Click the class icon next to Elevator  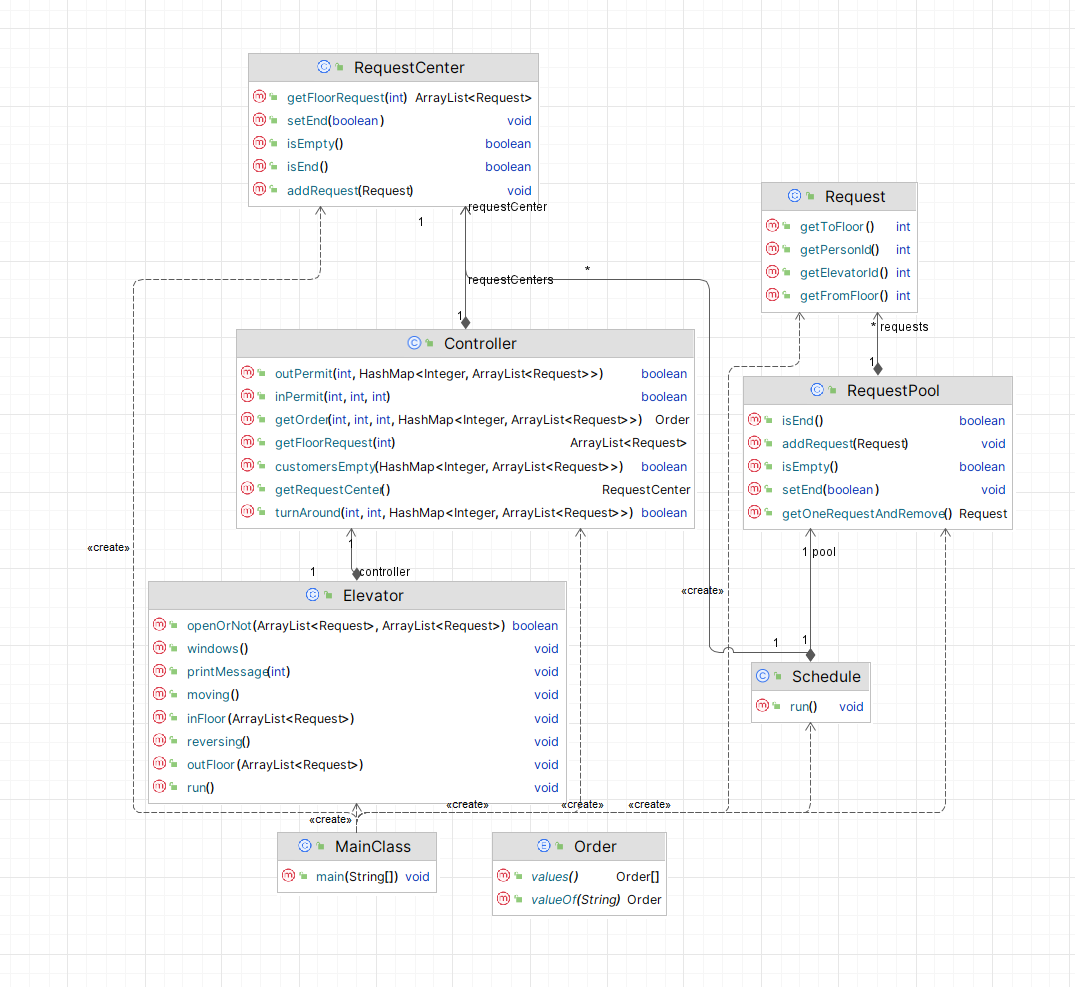click(313, 595)
